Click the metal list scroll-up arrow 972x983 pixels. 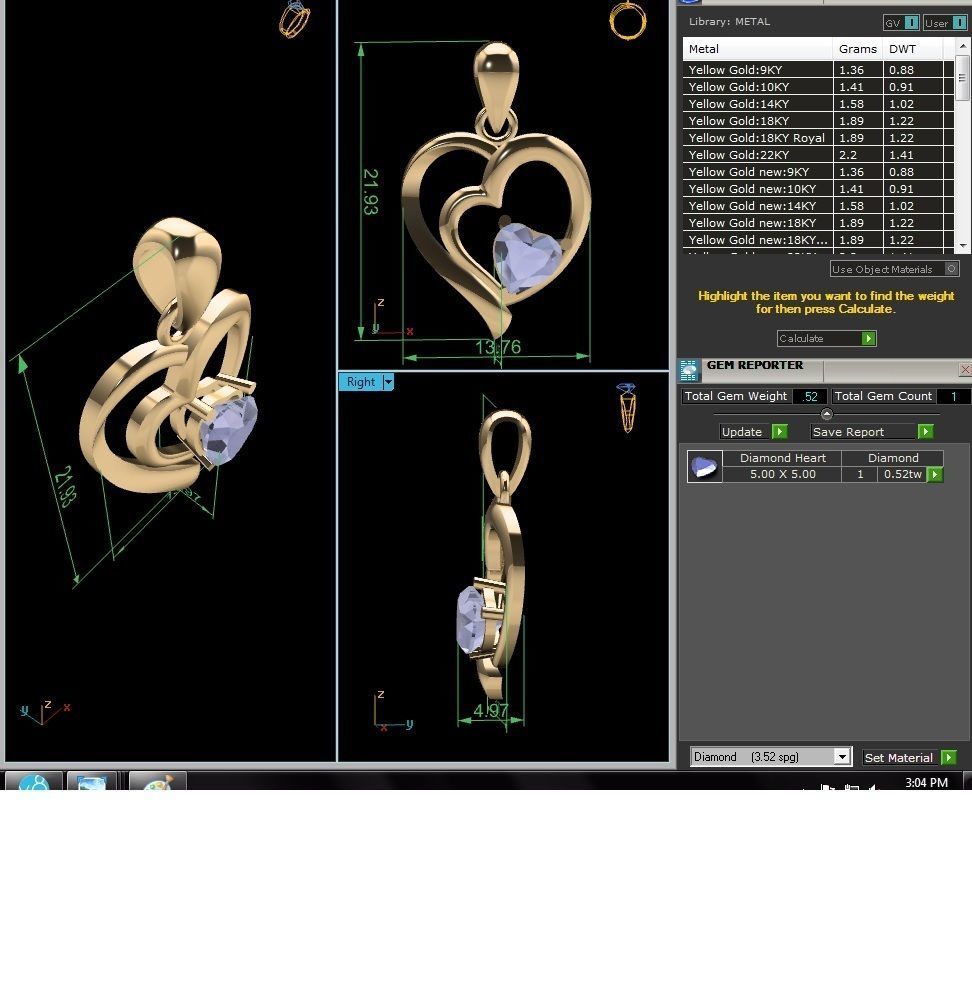963,46
